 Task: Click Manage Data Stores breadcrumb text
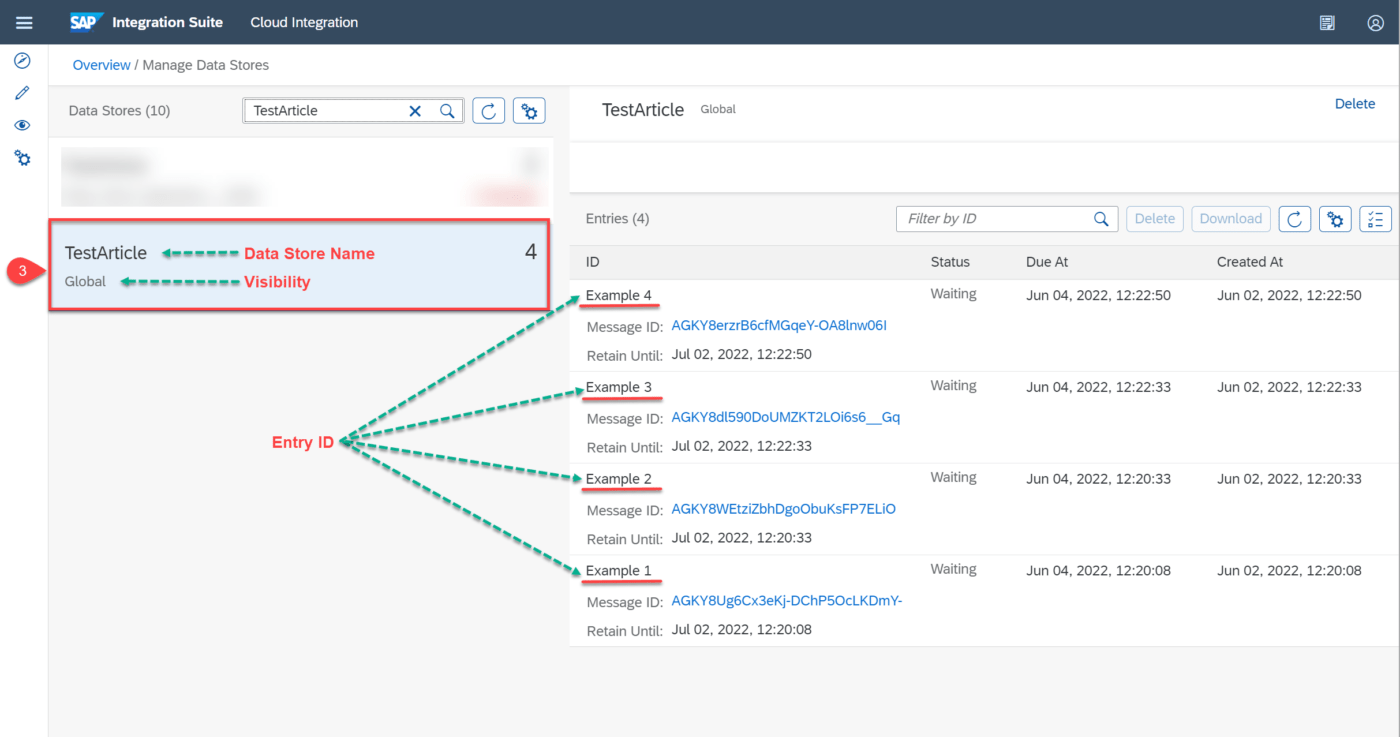pos(205,65)
